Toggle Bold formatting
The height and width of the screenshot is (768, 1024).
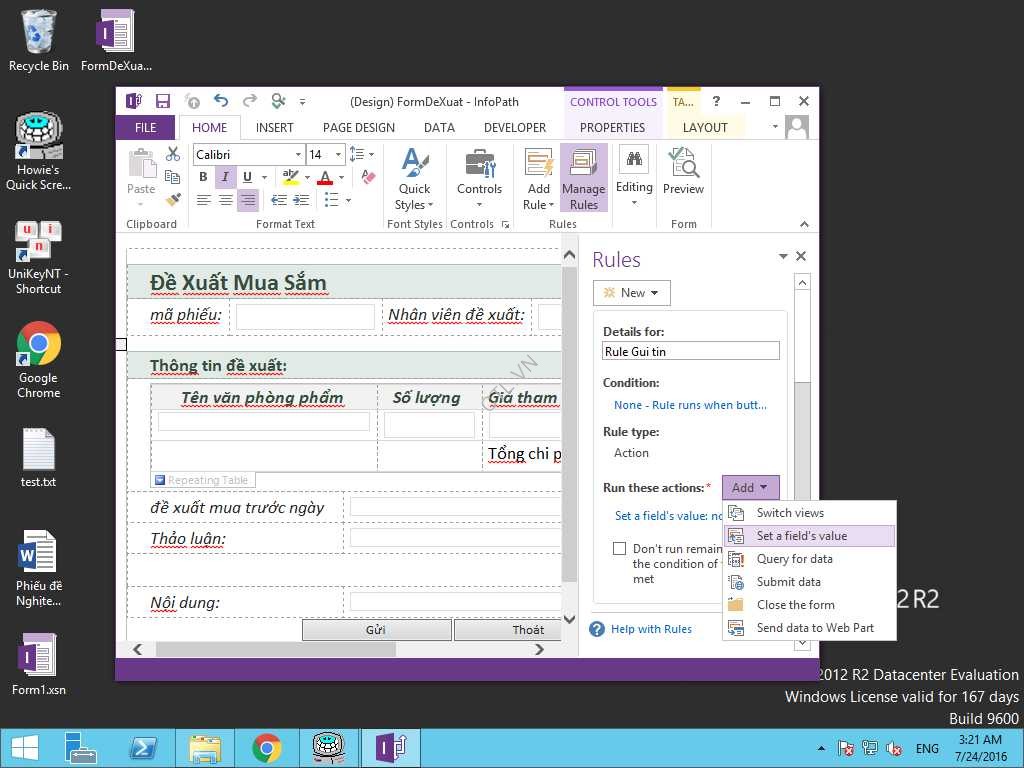(203, 177)
